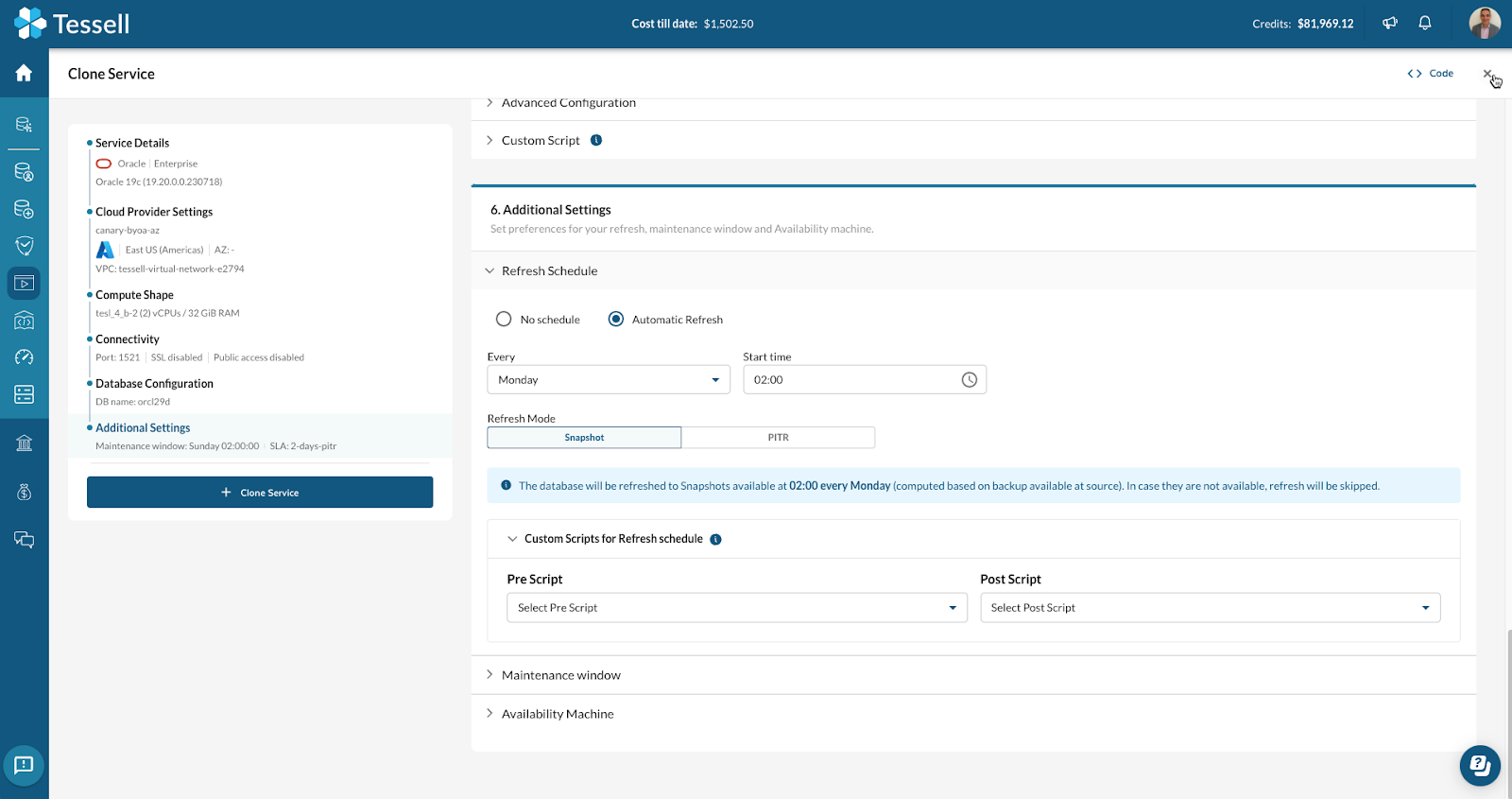Open the Code view link
The height and width of the screenshot is (799, 1512).
pos(1430,73)
